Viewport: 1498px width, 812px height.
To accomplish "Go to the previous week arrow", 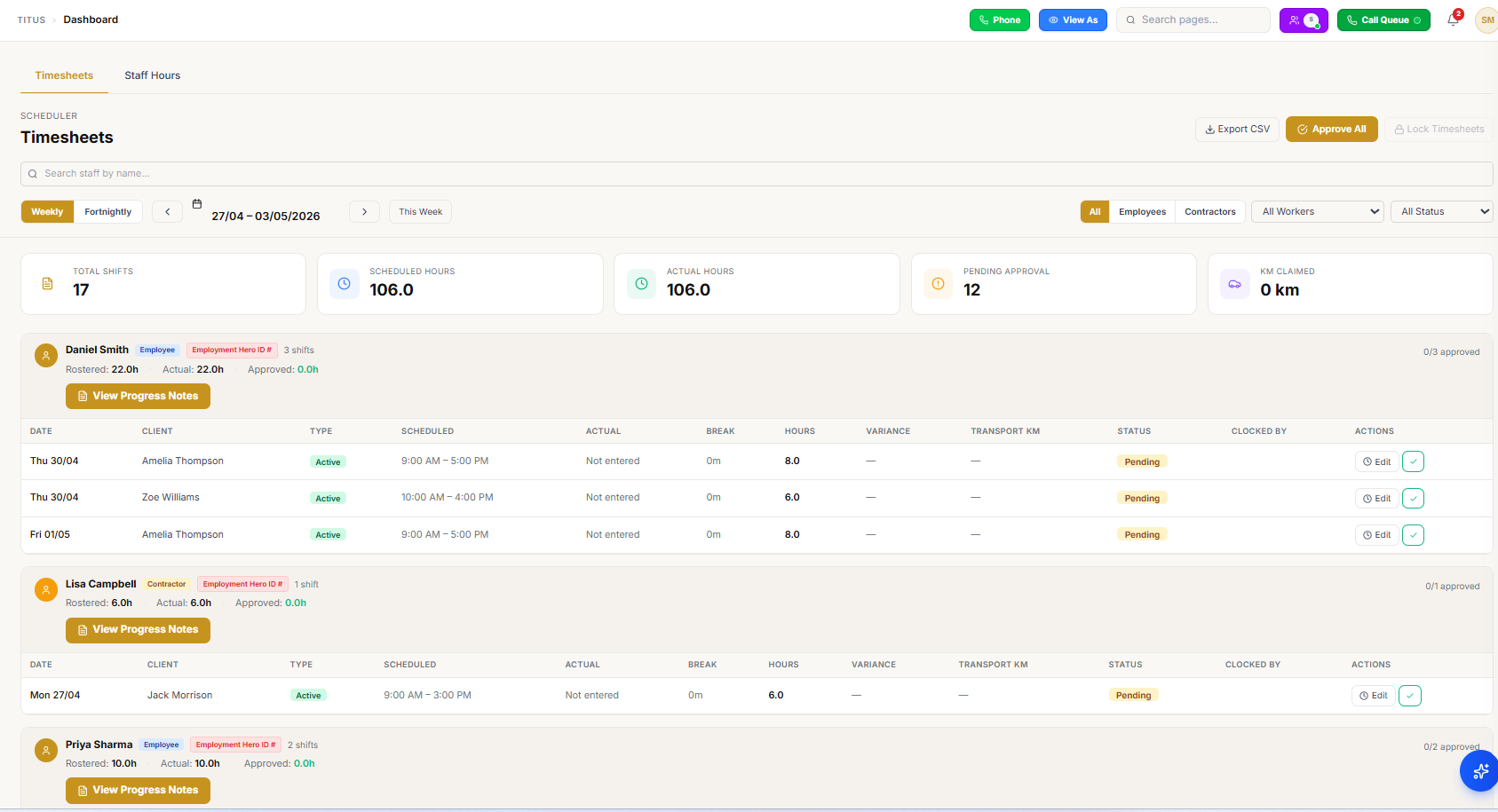I will click(x=167, y=212).
